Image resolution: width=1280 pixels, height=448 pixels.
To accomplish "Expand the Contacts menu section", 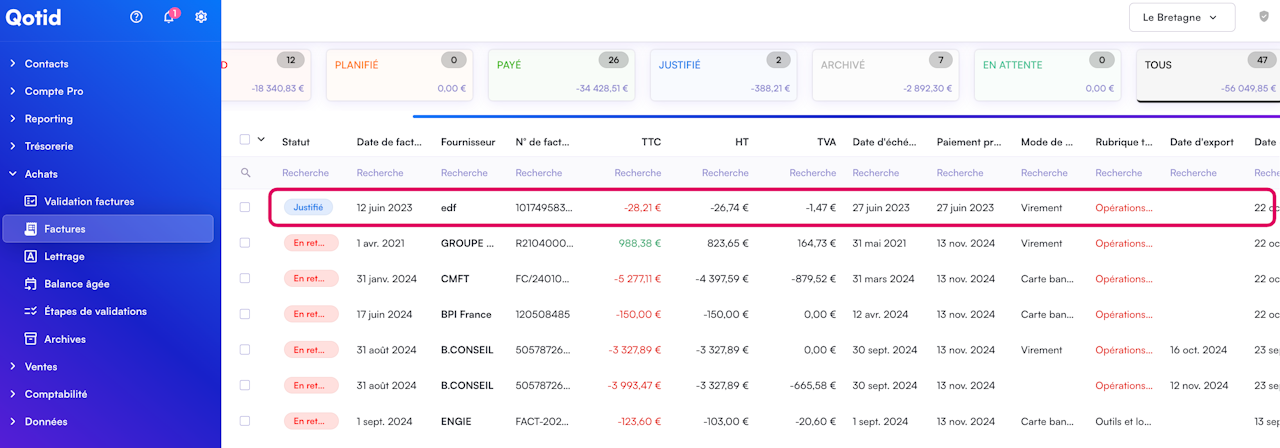I will click(x=46, y=64).
